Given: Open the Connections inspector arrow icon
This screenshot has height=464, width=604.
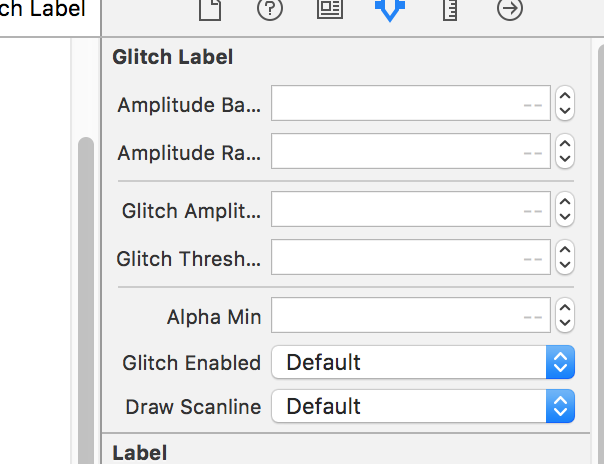Looking at the screenshot, I should 510,9.
